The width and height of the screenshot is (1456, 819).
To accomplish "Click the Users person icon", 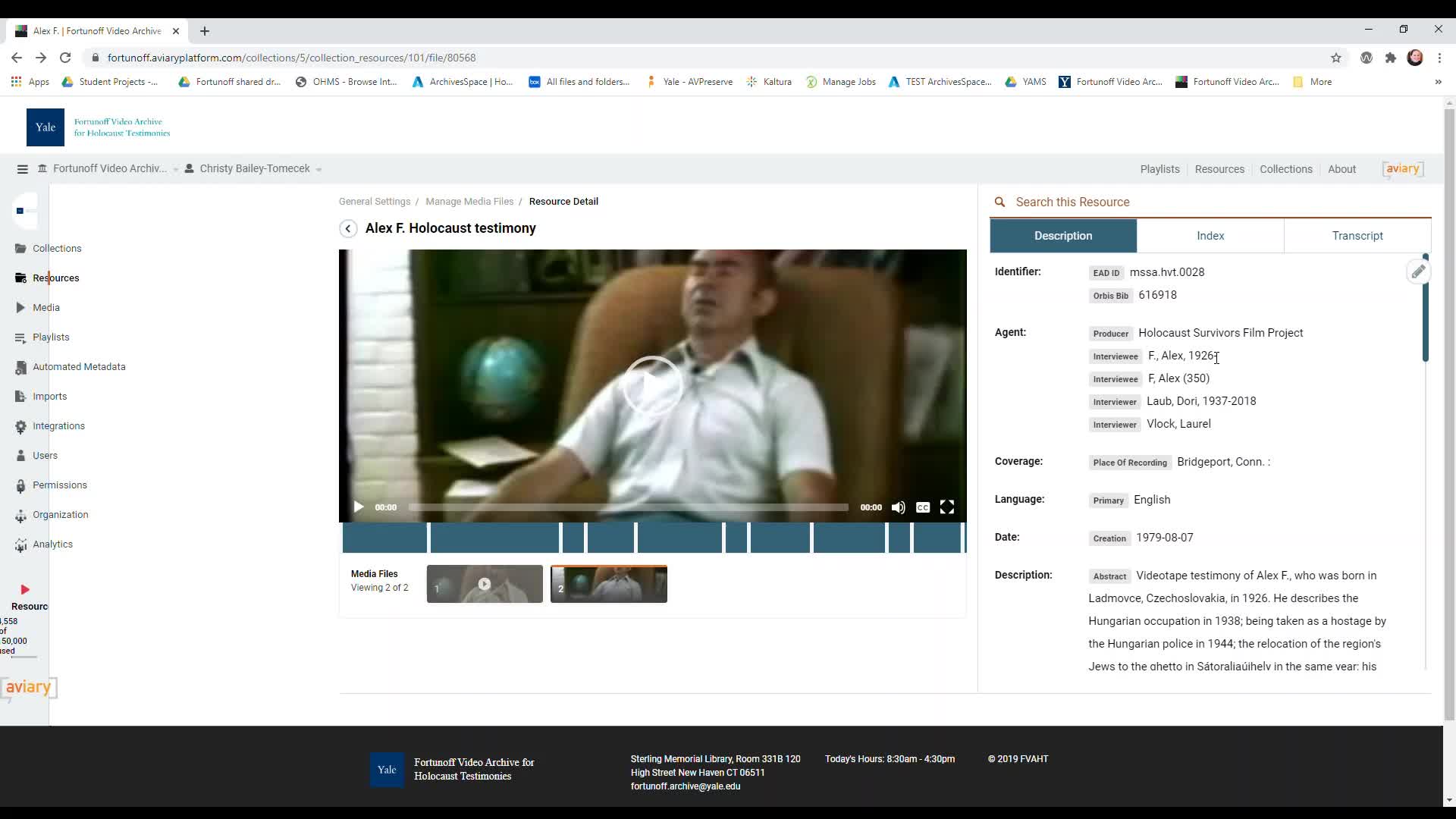I will click(x=20, y=456).
